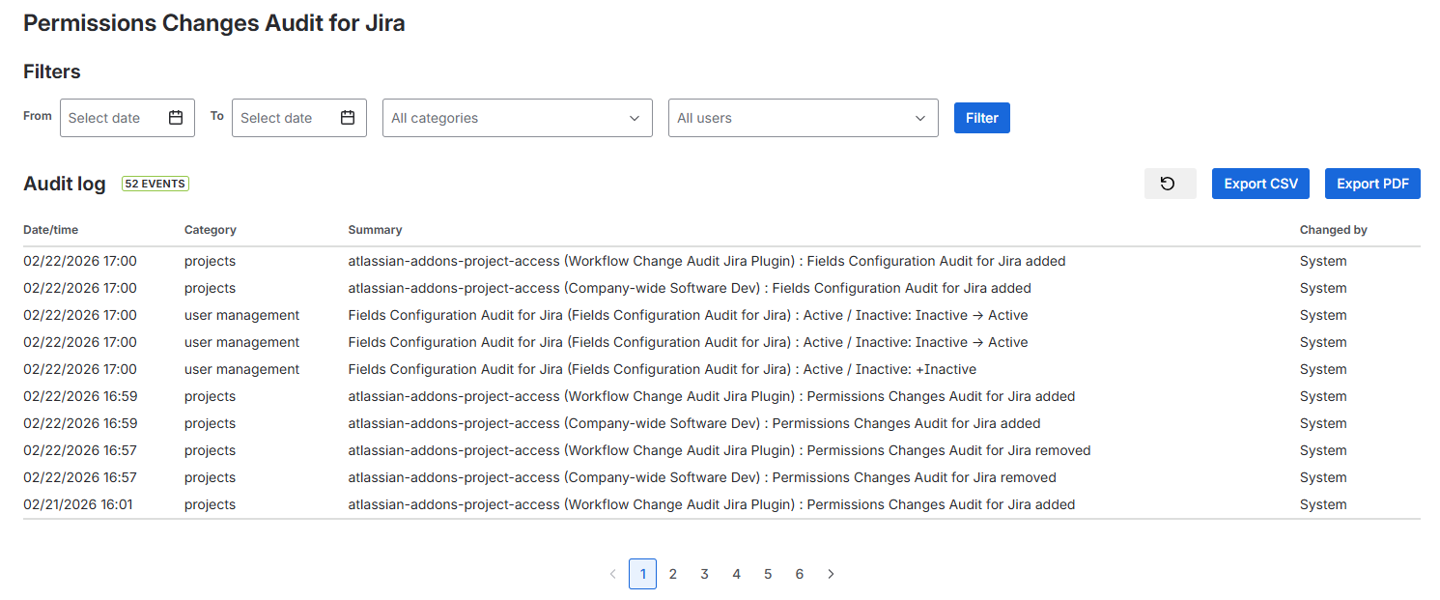Click the Summary column header
This screenshot has width=1440, height=600.
click(x=375, y=230)
